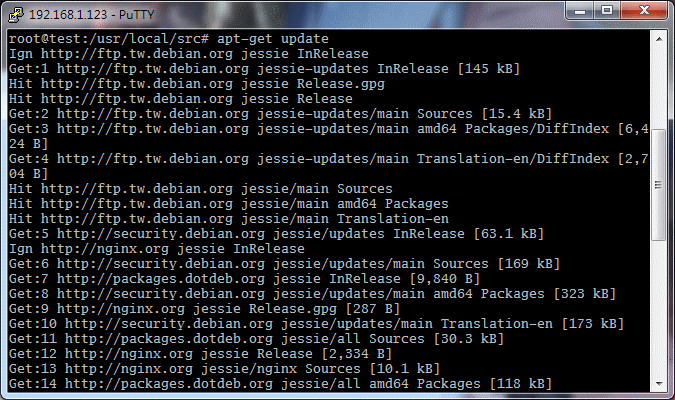Click the 'Hit http://ftp.tw.debian.org jessie Release' line
The height and width of the screenshot is (400, 675).
click(x=181, y=99)
